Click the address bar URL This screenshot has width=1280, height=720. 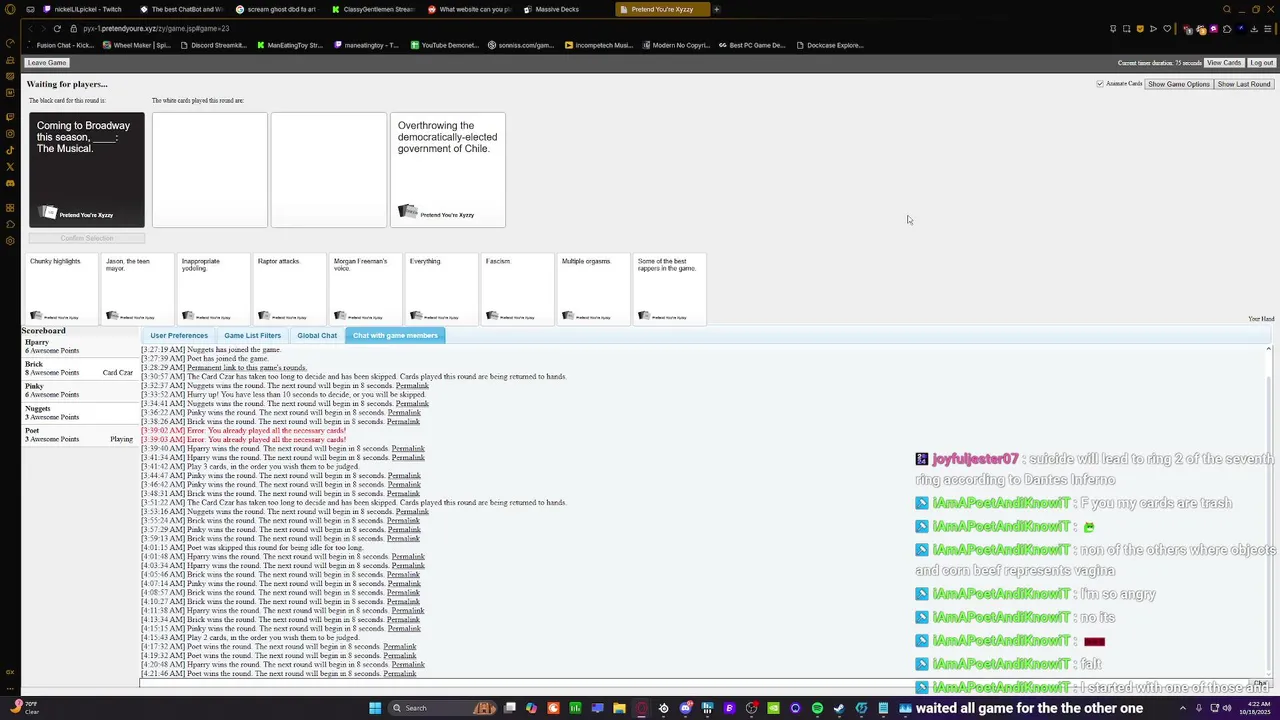click(x=156, y=28)
